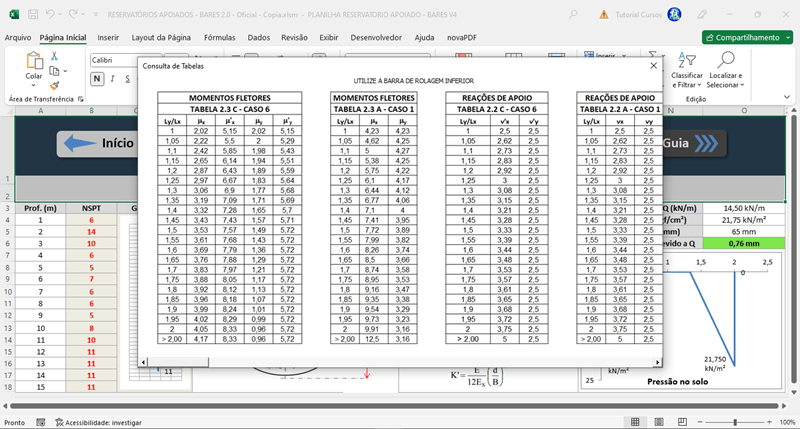Expand the Compartilhamento dropdown arrow
Screen dimensions: 800x429
[788, 38]
